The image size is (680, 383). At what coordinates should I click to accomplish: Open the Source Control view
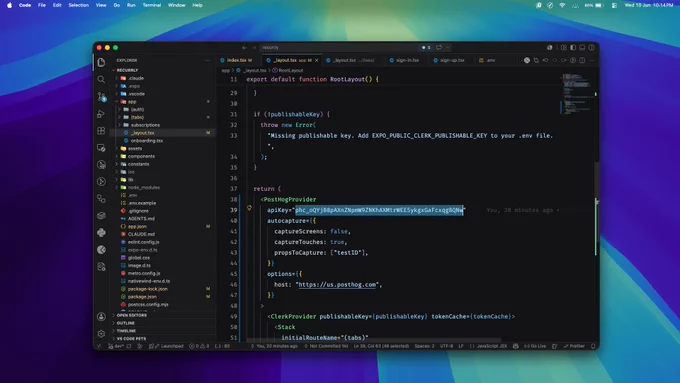pos(101,96)
